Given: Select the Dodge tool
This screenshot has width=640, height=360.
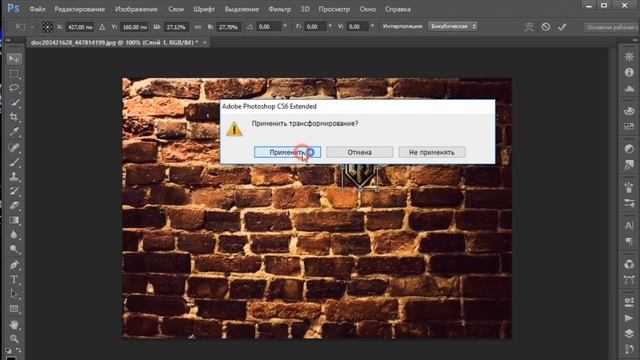Looking at the screenshot, I should coord(14,249).
